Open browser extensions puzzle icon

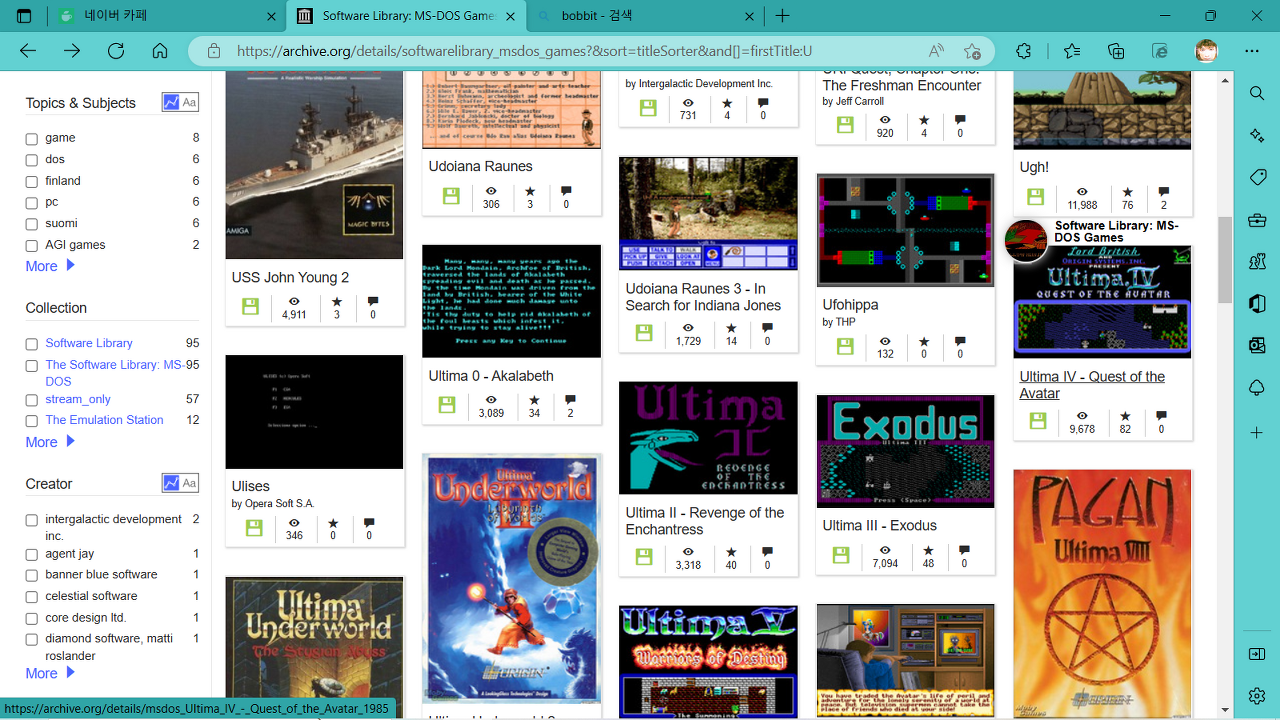pyautogui.click(x=1023, y=51)
